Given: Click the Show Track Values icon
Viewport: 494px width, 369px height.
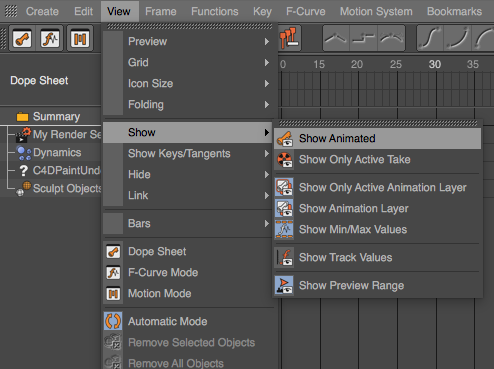Looking at the screenshot, I should coord(284,257).
